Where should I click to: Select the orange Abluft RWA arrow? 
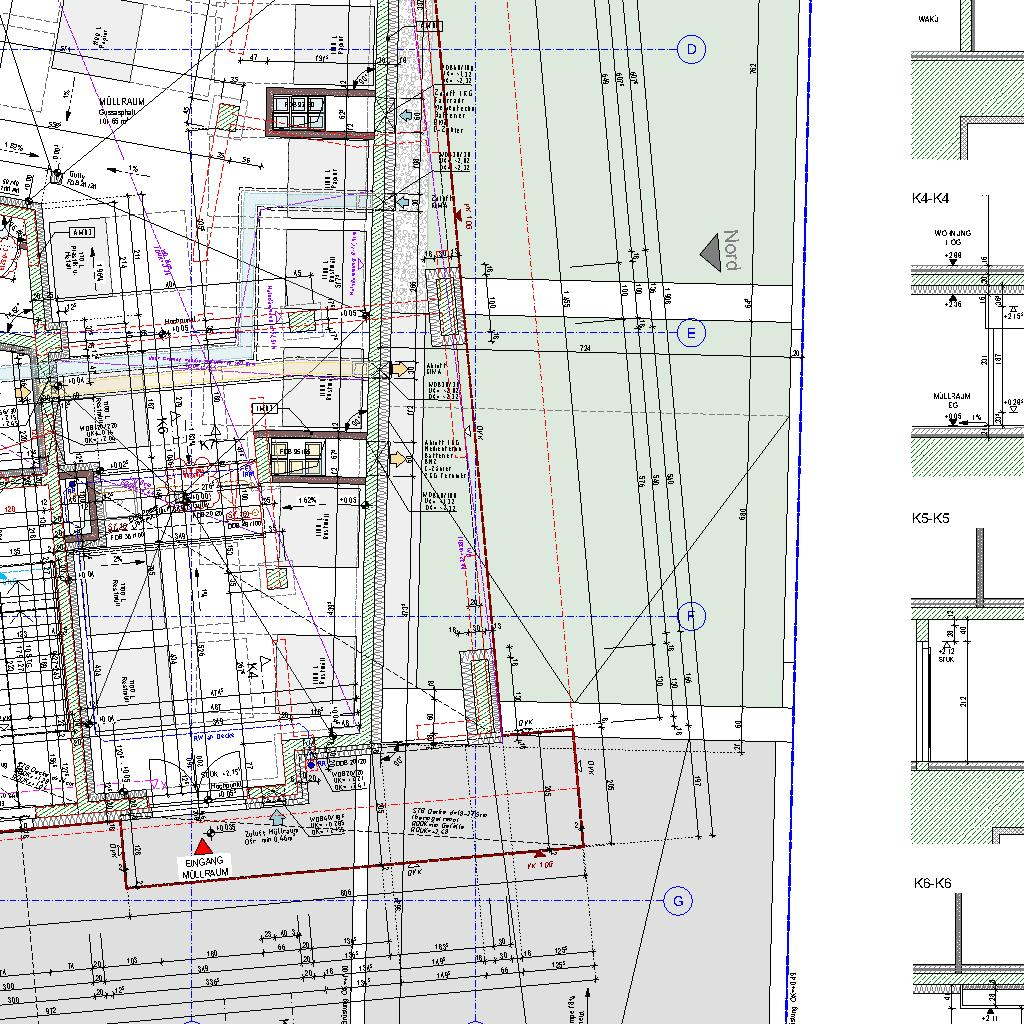coord(400,369)
